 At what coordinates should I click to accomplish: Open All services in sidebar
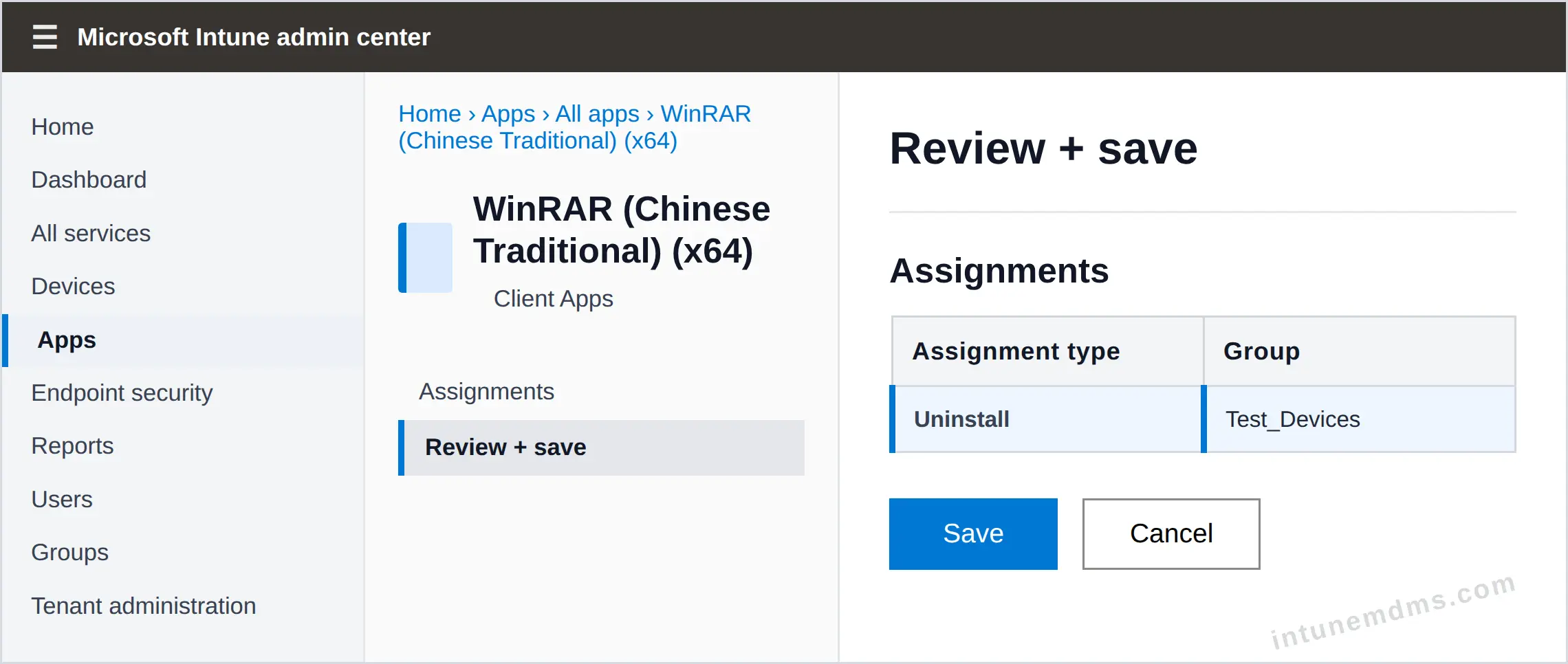(91, 234)
